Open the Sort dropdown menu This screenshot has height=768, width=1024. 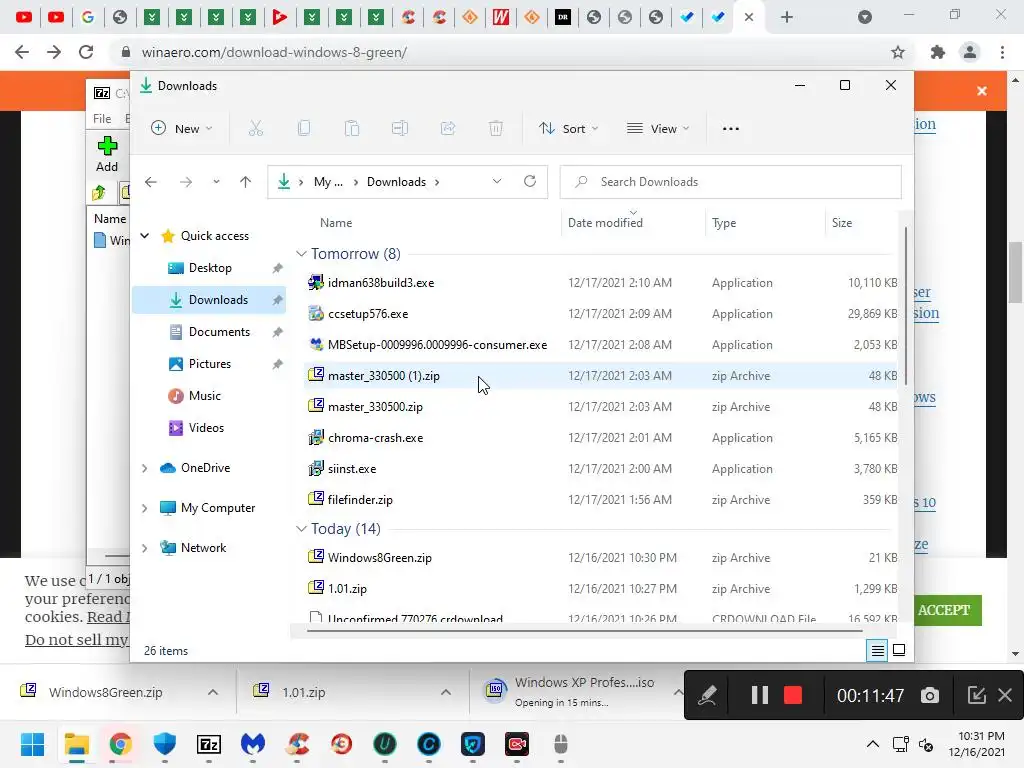[568, 129]
